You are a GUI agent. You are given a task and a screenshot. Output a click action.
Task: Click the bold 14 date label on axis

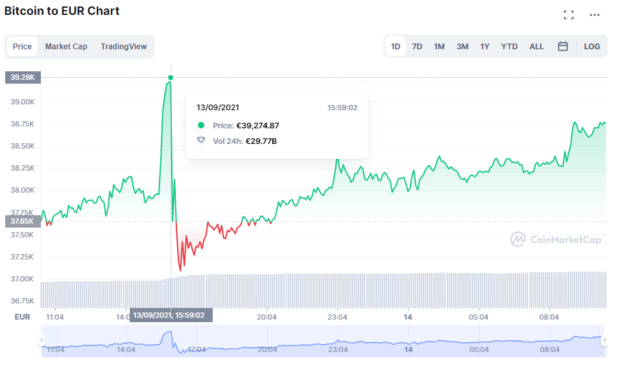408,317
